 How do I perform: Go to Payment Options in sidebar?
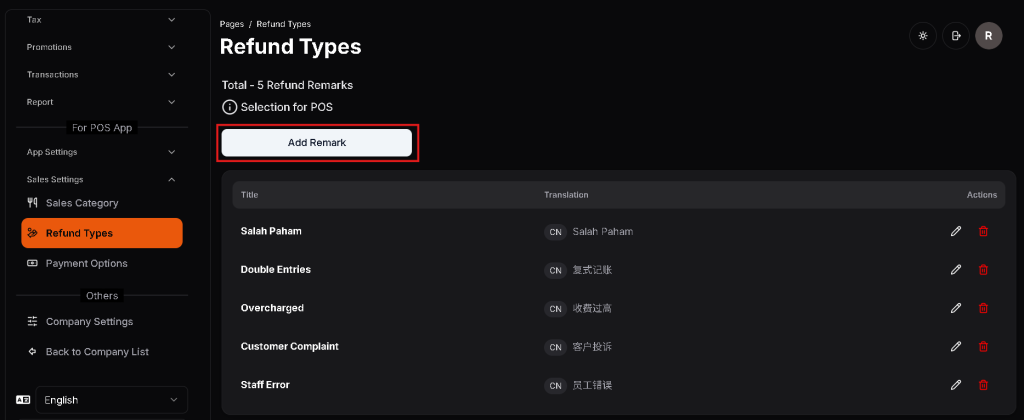(x=86, y=264)
